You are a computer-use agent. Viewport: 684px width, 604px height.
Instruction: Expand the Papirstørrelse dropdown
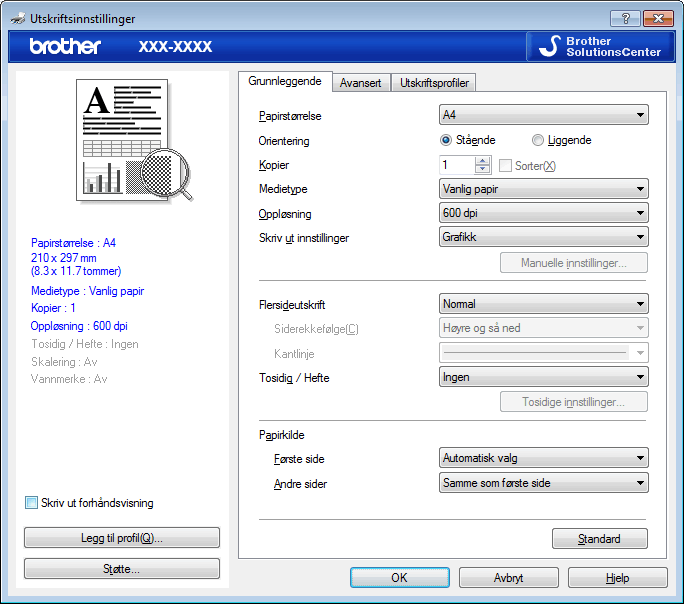[544, 115]
